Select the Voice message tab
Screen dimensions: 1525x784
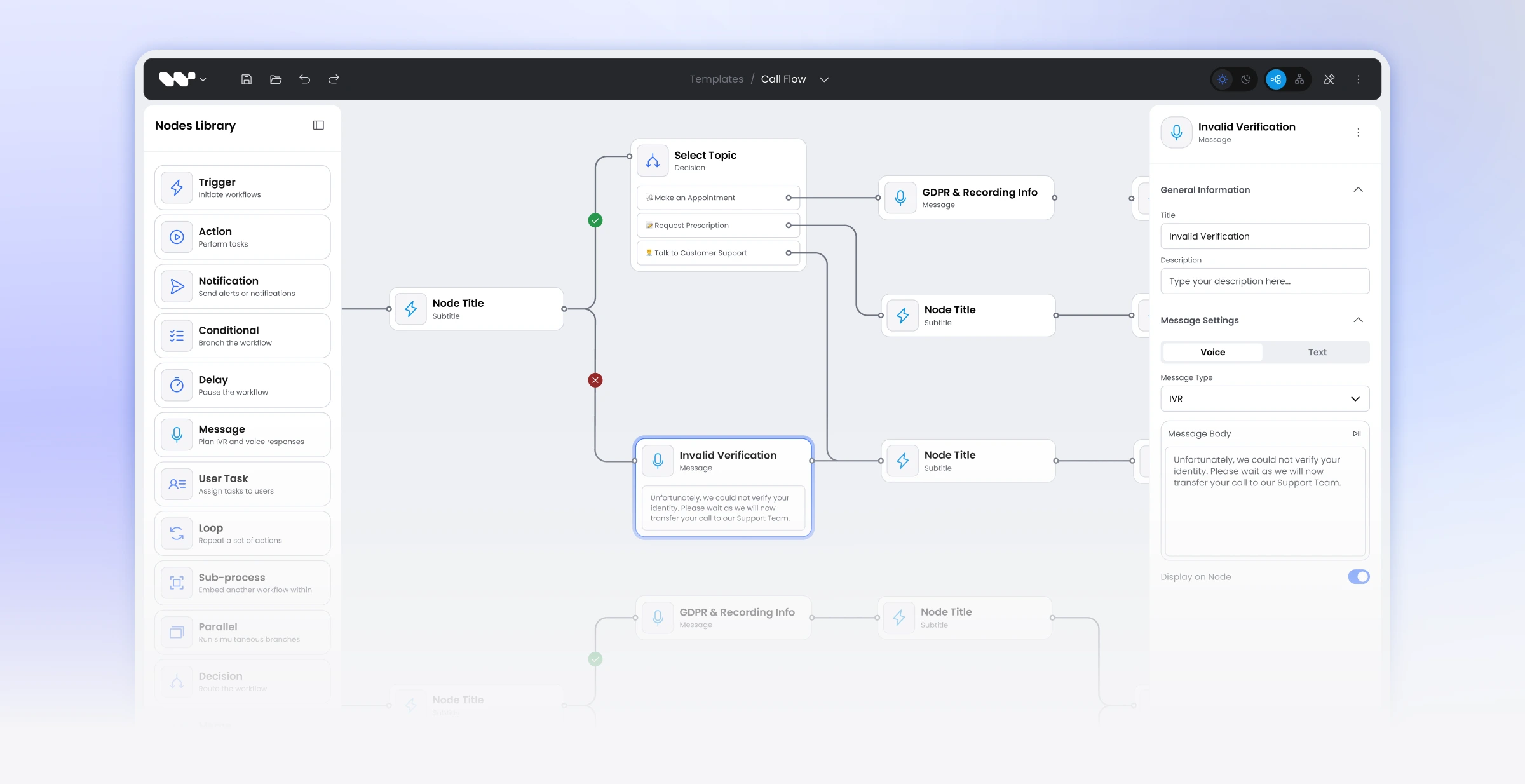1212,352
